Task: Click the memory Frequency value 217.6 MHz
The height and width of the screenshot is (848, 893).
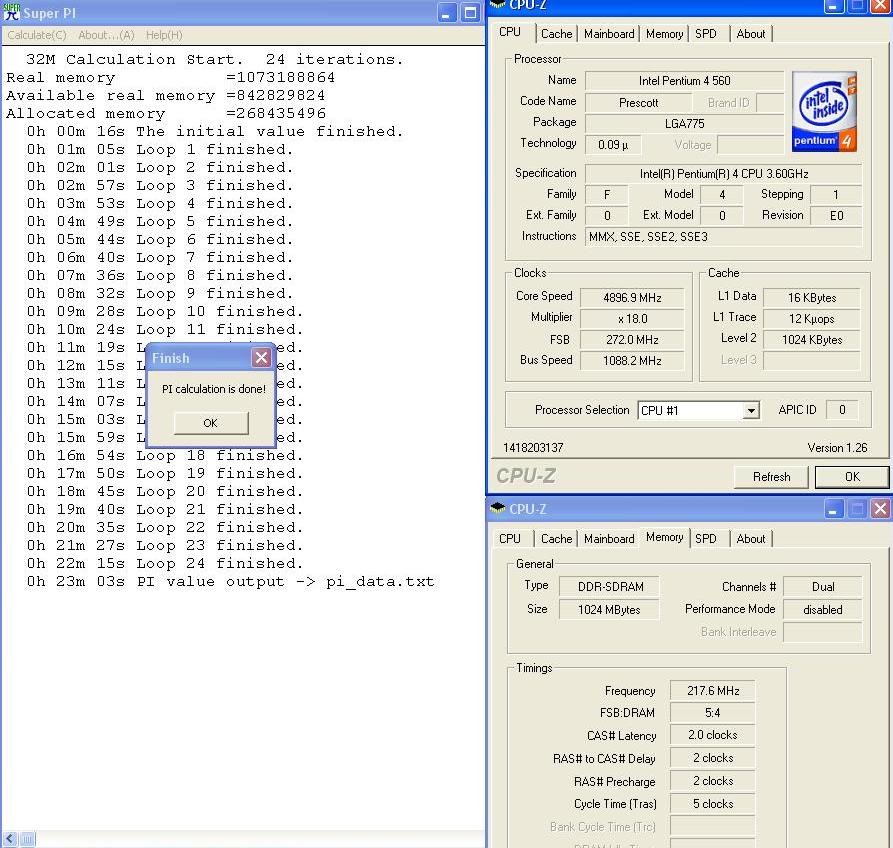Action: click(712, 691)
